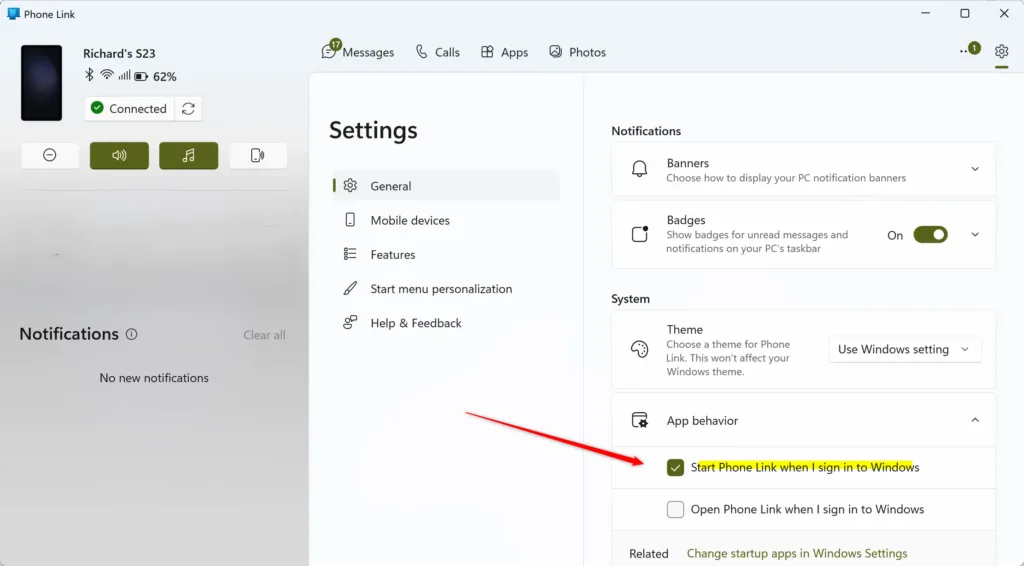Toggle audio player music button

[188, 155]
